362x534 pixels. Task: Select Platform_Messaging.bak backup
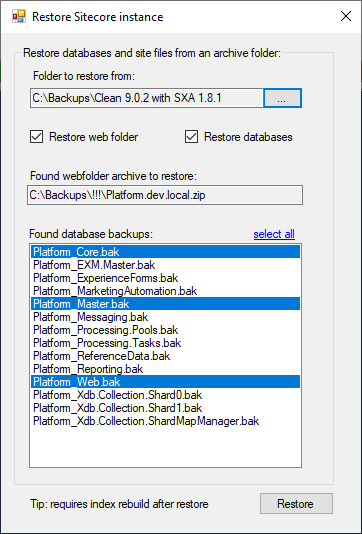166,317
